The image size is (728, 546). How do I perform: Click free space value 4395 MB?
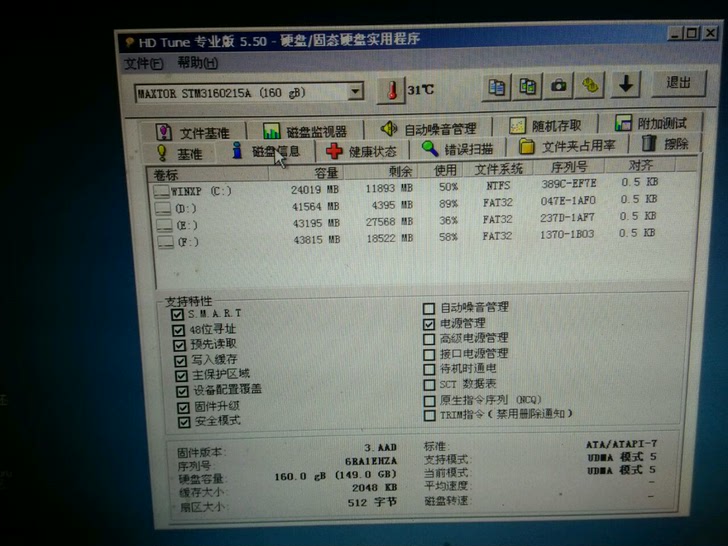pos(392,205)
